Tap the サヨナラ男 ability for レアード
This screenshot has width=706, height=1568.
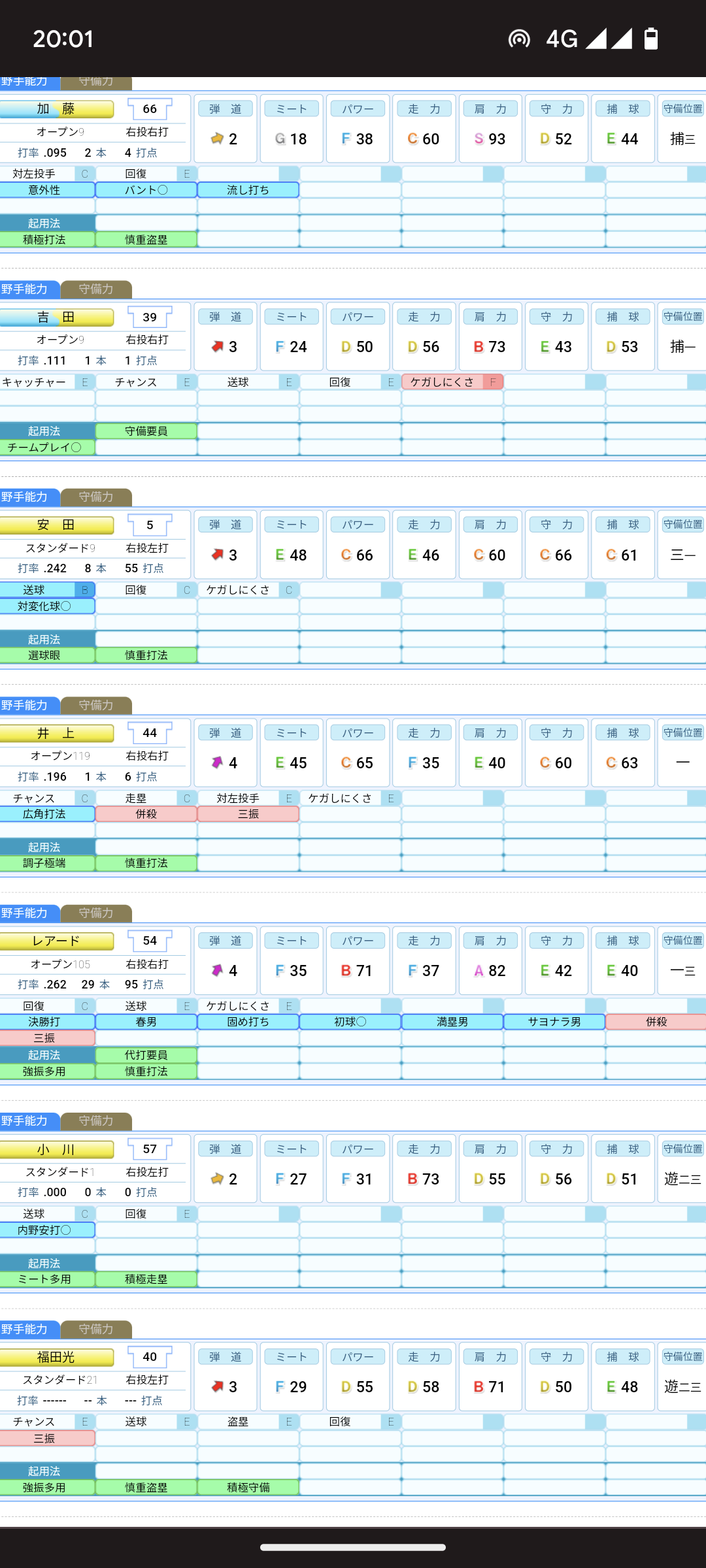coord(554,1022)
